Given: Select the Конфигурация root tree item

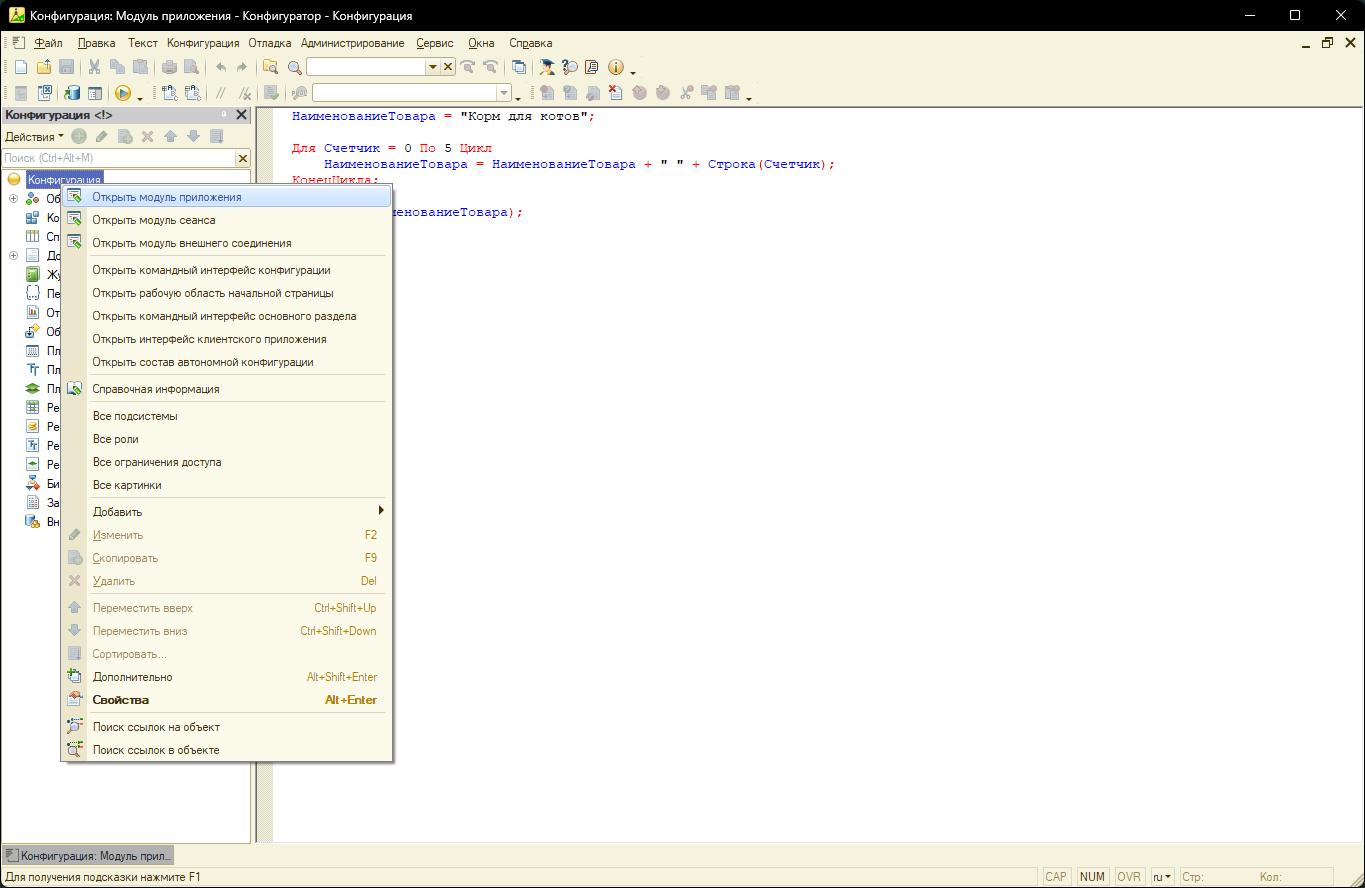Looking at the screenshot, I should tap(64, 179).
